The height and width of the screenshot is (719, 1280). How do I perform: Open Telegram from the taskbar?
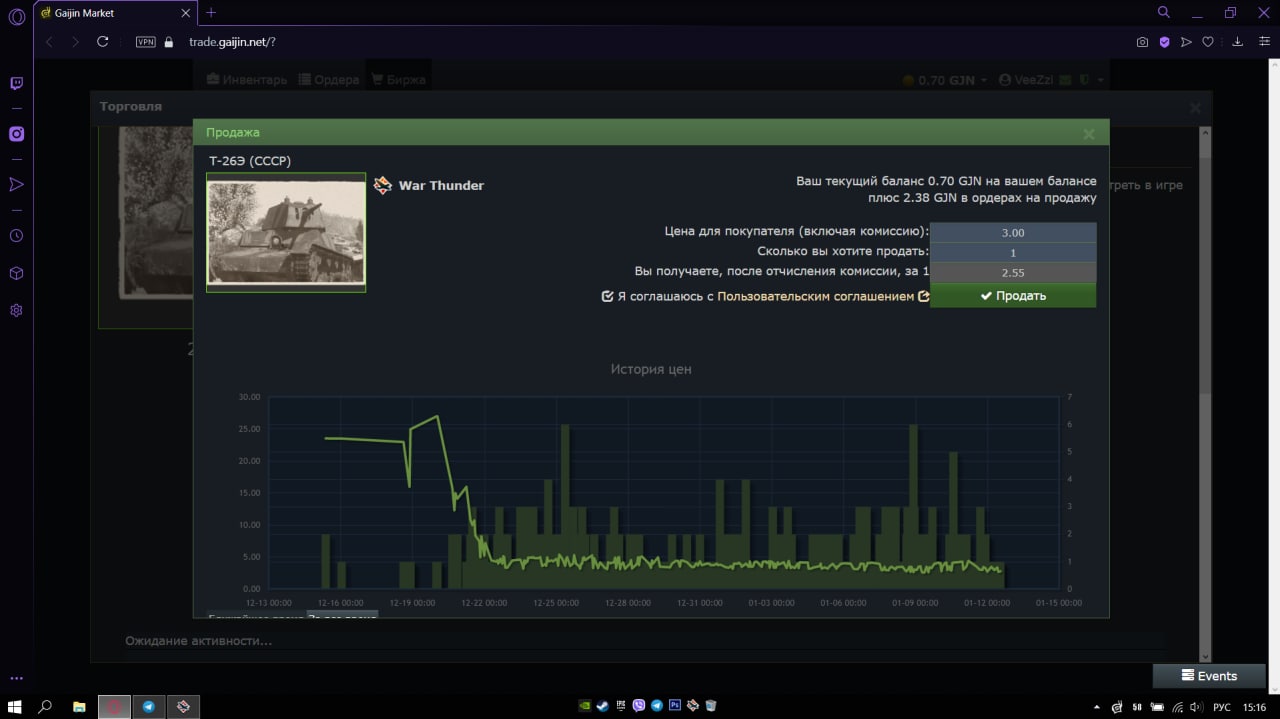[x=148, y=706]
